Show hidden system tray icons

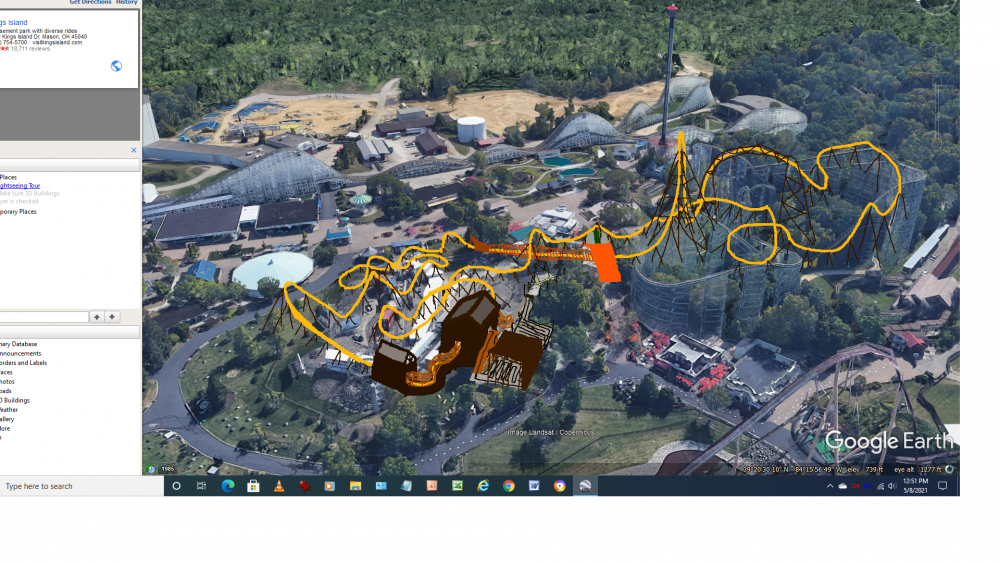coord(830,486)
